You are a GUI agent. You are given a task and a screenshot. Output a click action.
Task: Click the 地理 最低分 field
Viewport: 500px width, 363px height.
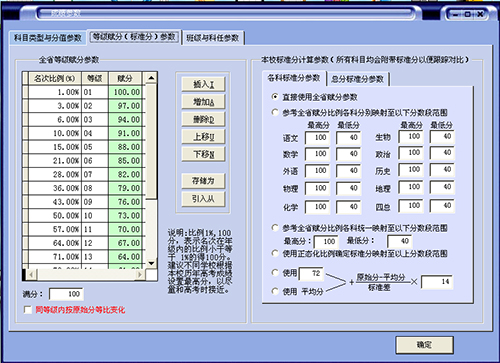(x=442, y=187)
